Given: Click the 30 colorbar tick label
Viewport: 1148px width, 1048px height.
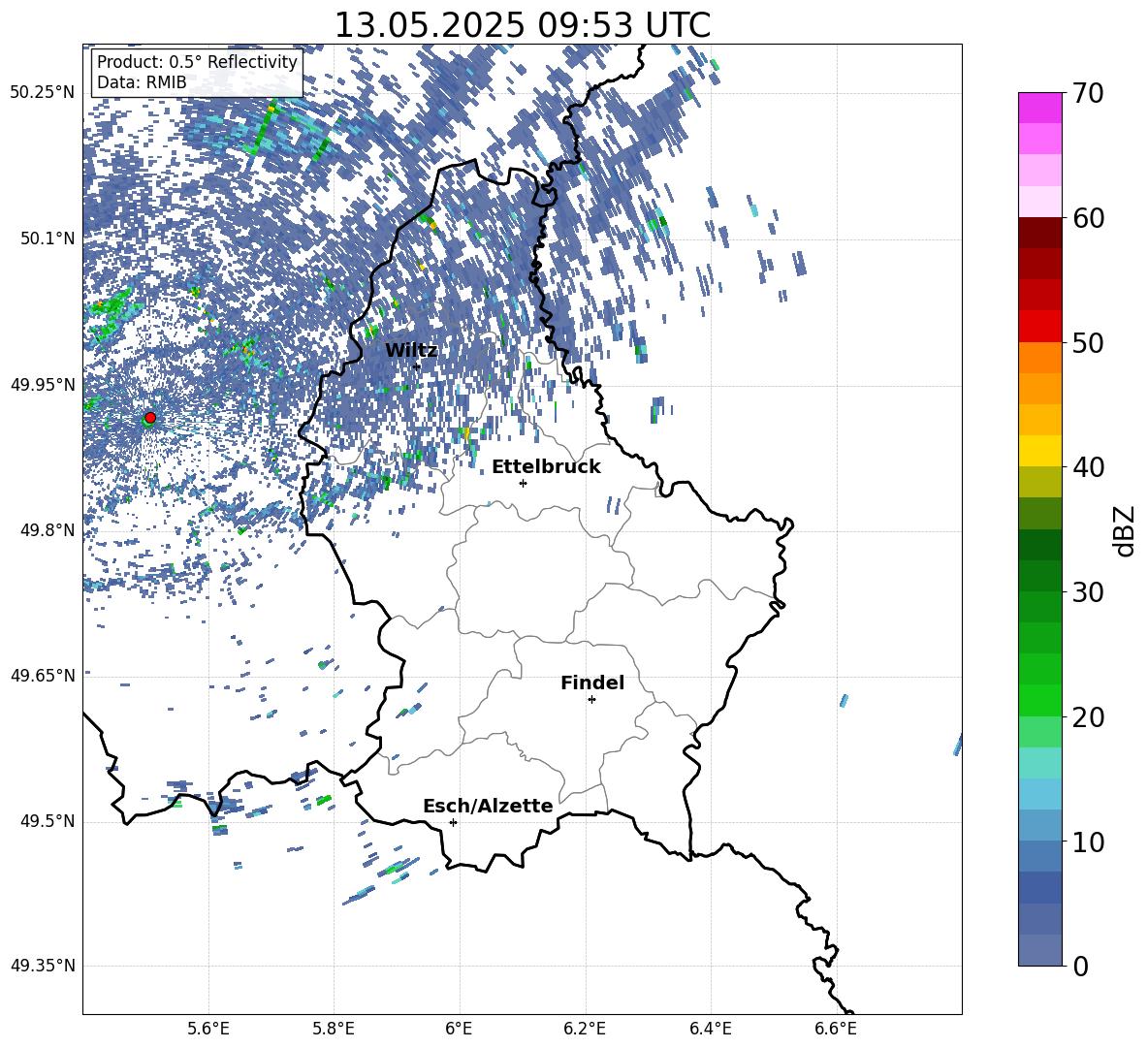Looking at the screenshot, I should tap(1087, 592).
